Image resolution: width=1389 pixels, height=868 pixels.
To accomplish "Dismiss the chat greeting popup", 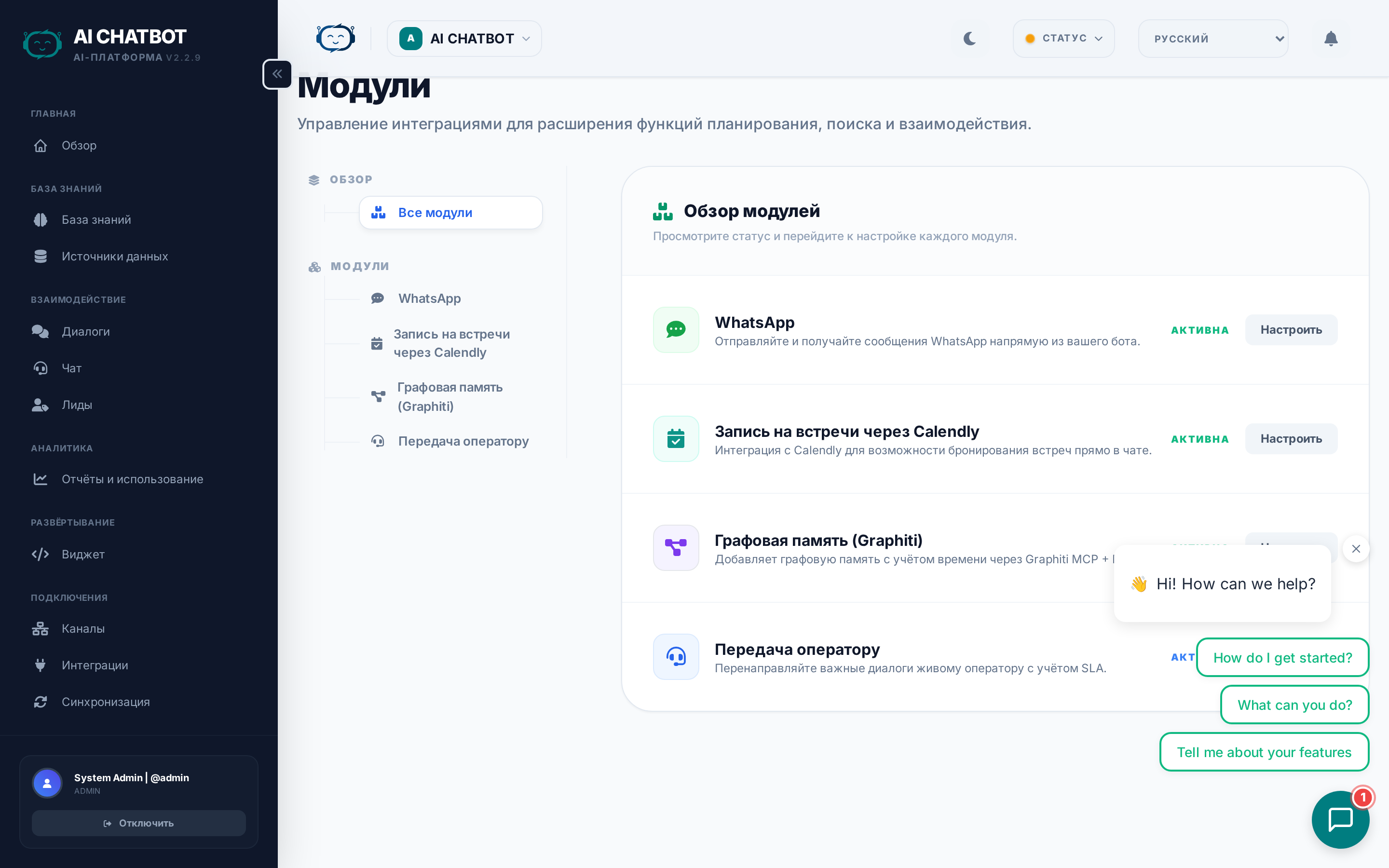I will click(1356, 549).
